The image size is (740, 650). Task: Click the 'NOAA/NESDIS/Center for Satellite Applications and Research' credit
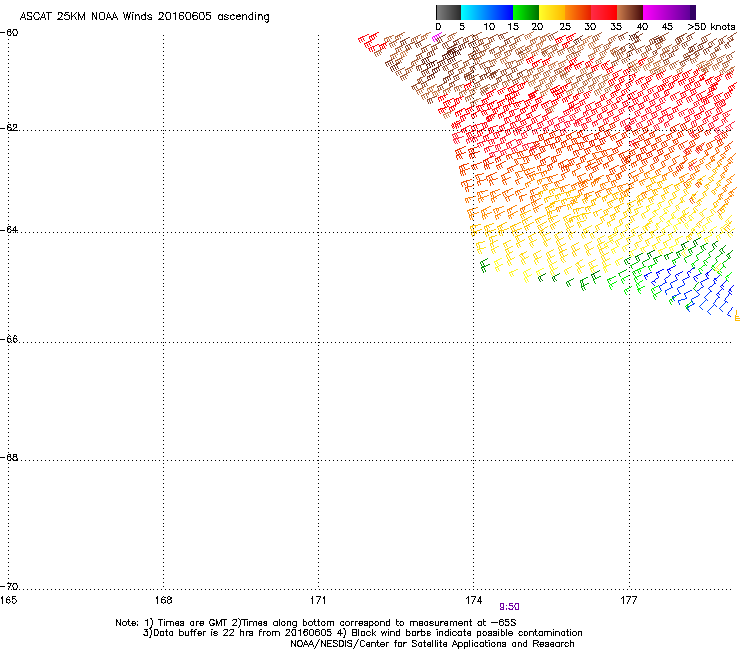(x=432, y=644)
